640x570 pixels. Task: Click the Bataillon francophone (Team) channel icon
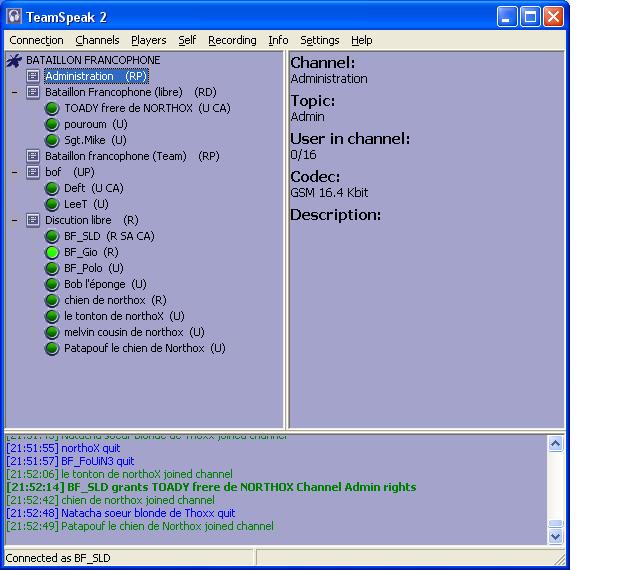33,156
